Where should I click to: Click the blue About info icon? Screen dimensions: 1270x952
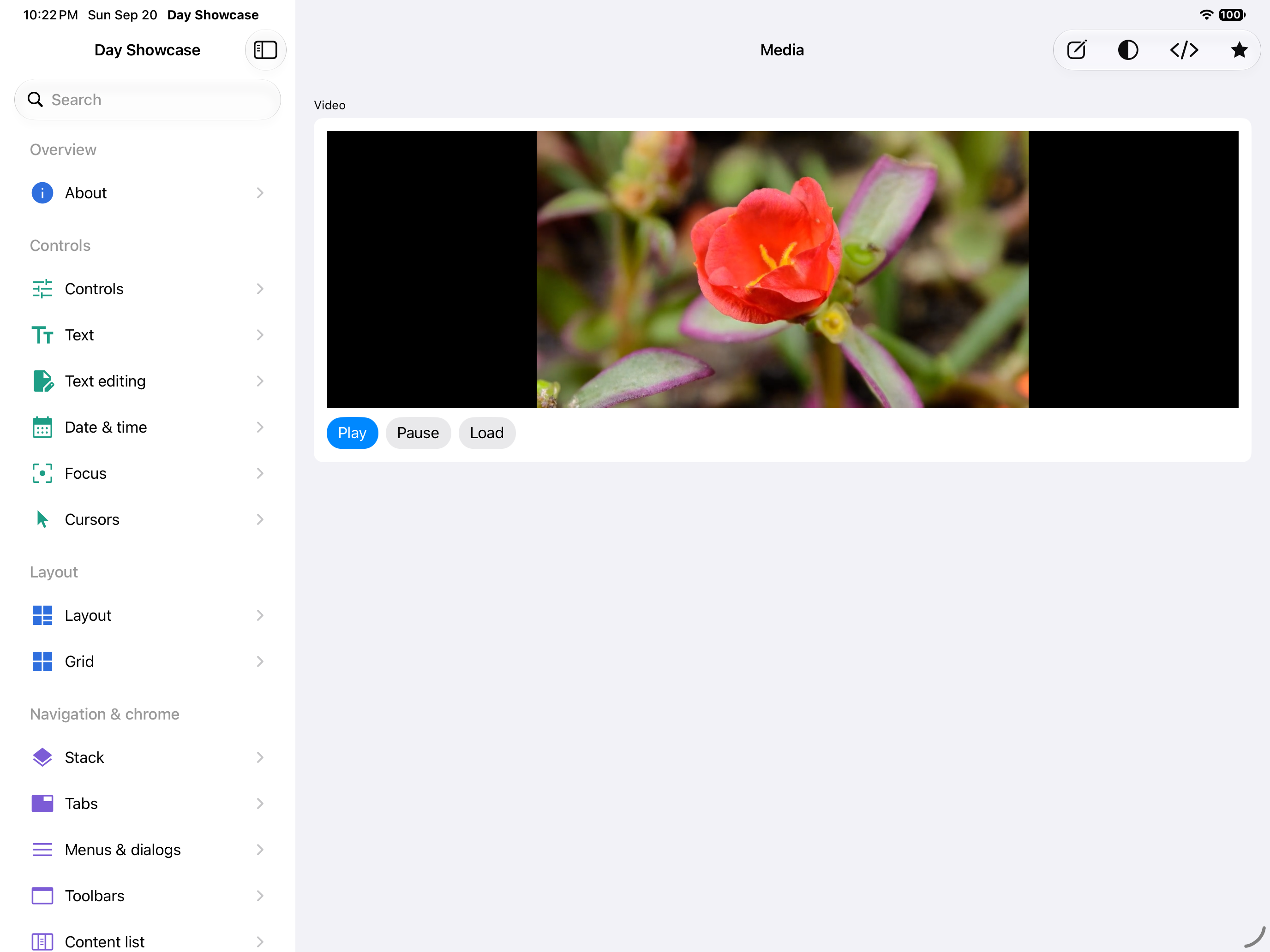(42, 193)
